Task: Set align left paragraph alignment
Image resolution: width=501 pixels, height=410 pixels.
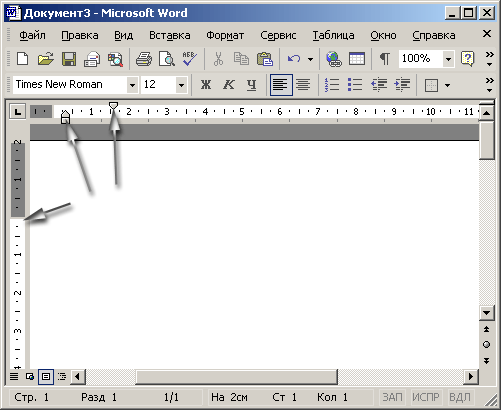Action: 281,85
